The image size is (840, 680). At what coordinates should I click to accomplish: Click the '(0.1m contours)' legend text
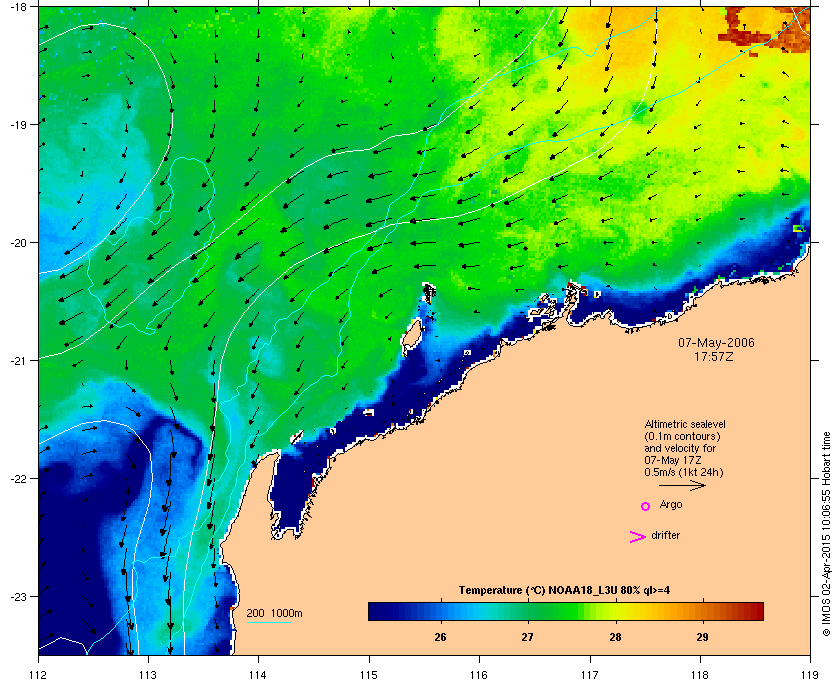[x=682, y=436]
